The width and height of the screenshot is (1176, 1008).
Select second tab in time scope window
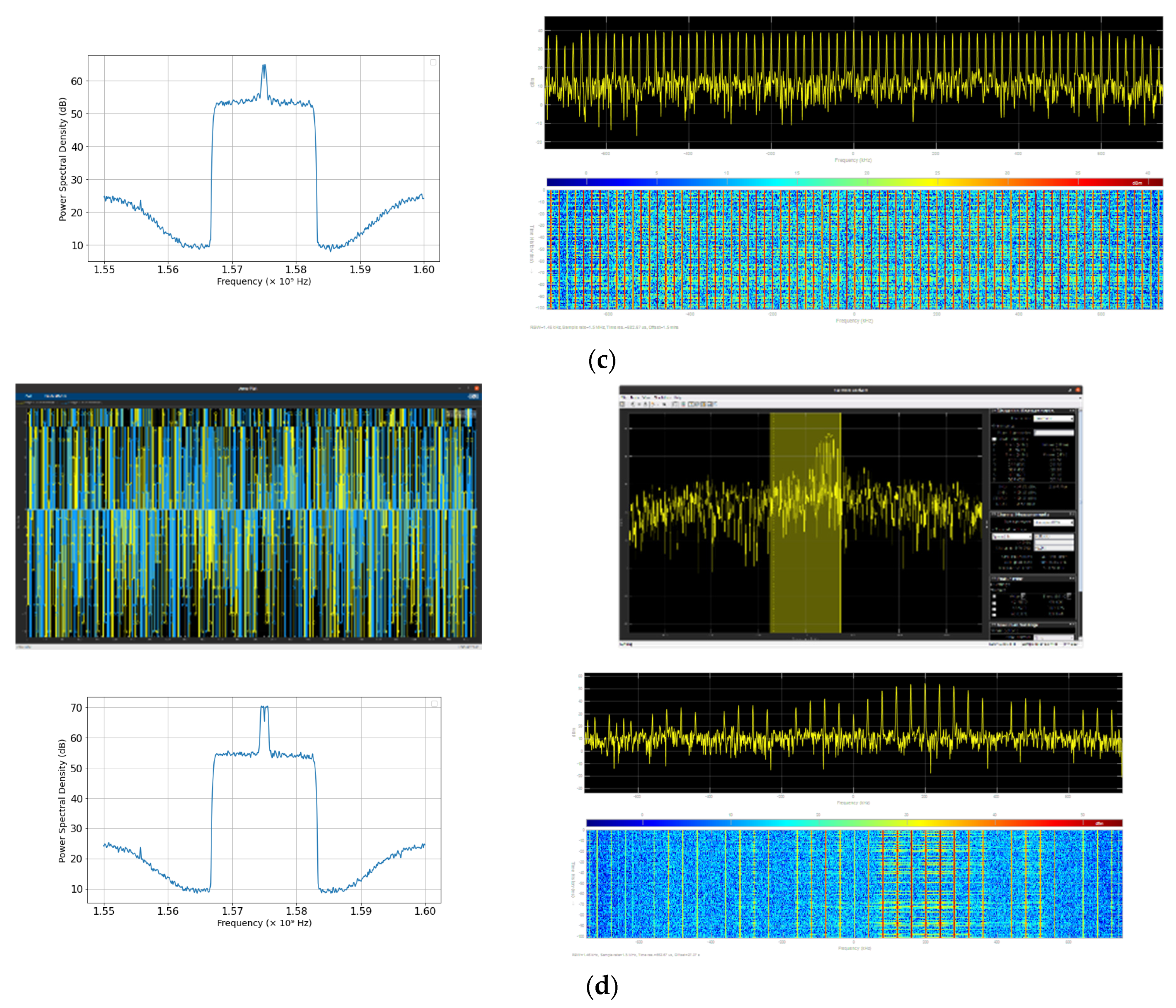[56, 396]
